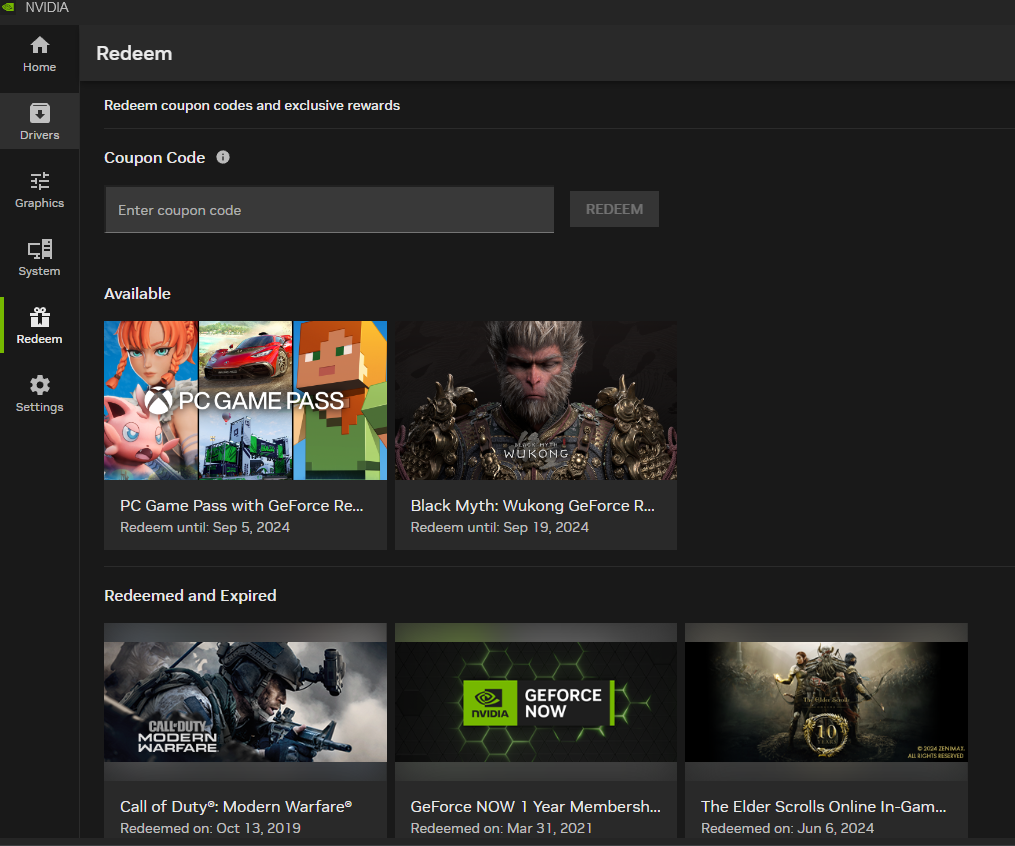Open Drivers via the download icon
Screen dimensions: 1015x846
click(39, 113)
